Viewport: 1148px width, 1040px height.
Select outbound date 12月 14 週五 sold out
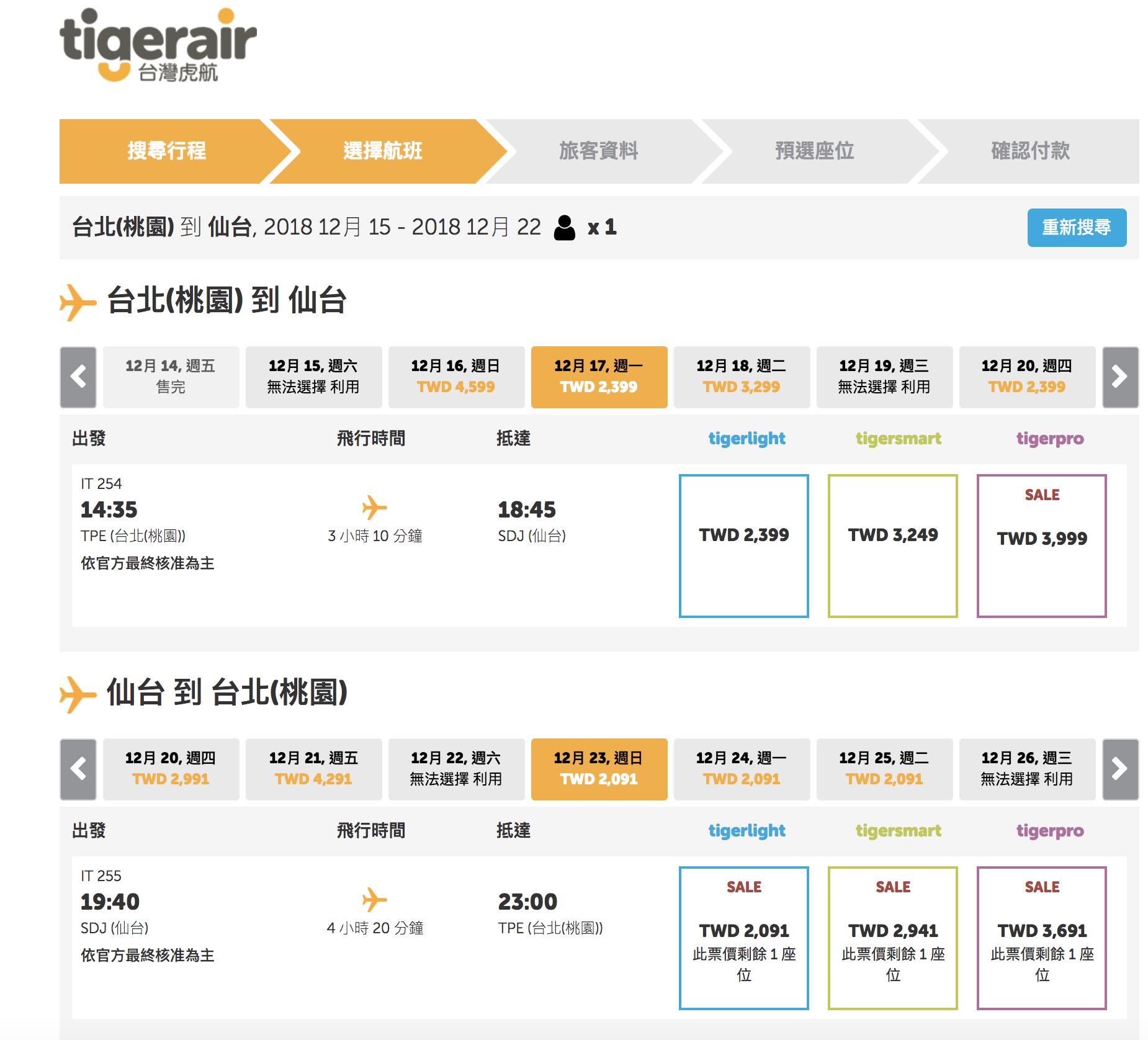pos(171,377)
